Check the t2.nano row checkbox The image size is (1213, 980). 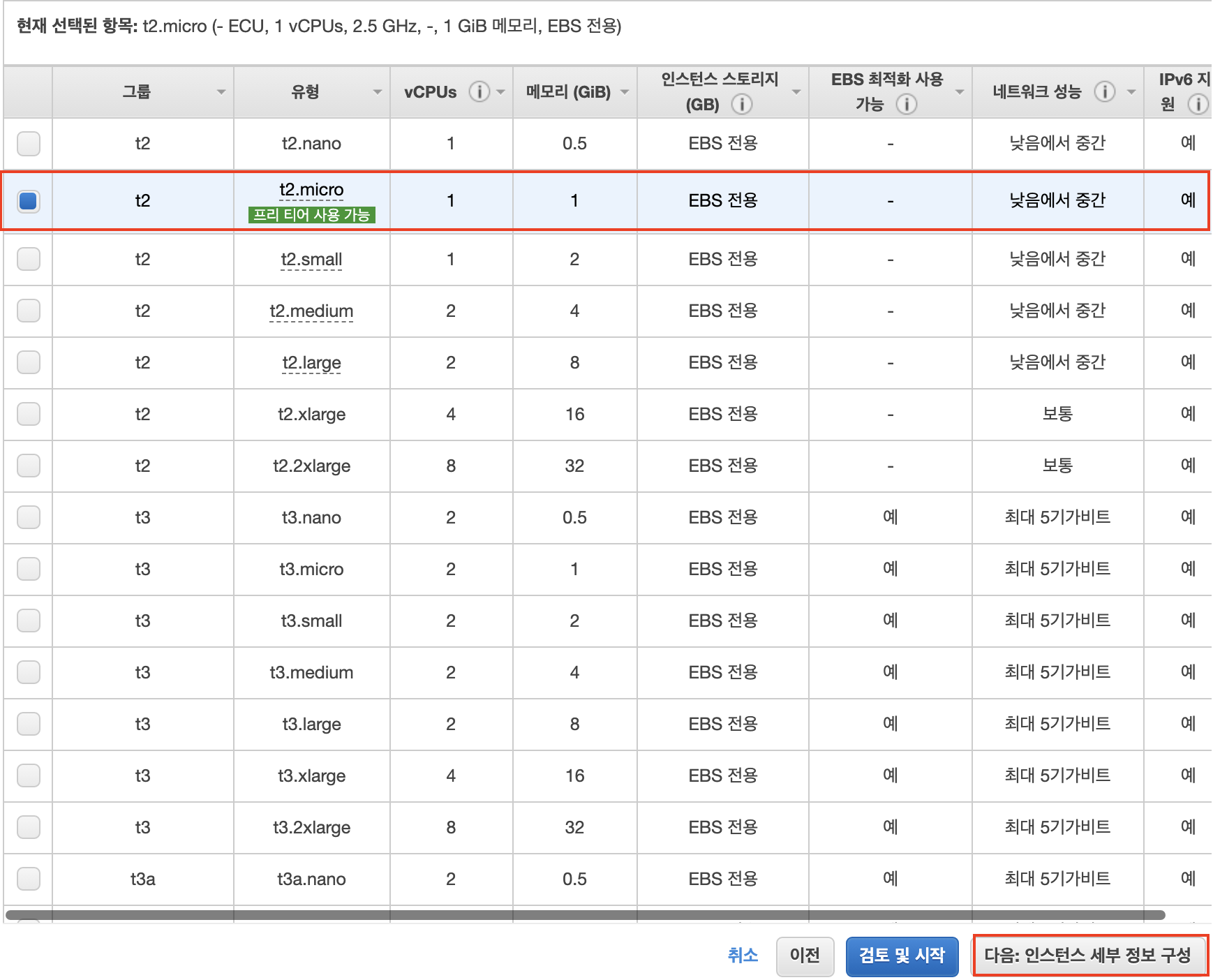pos(29,143)
